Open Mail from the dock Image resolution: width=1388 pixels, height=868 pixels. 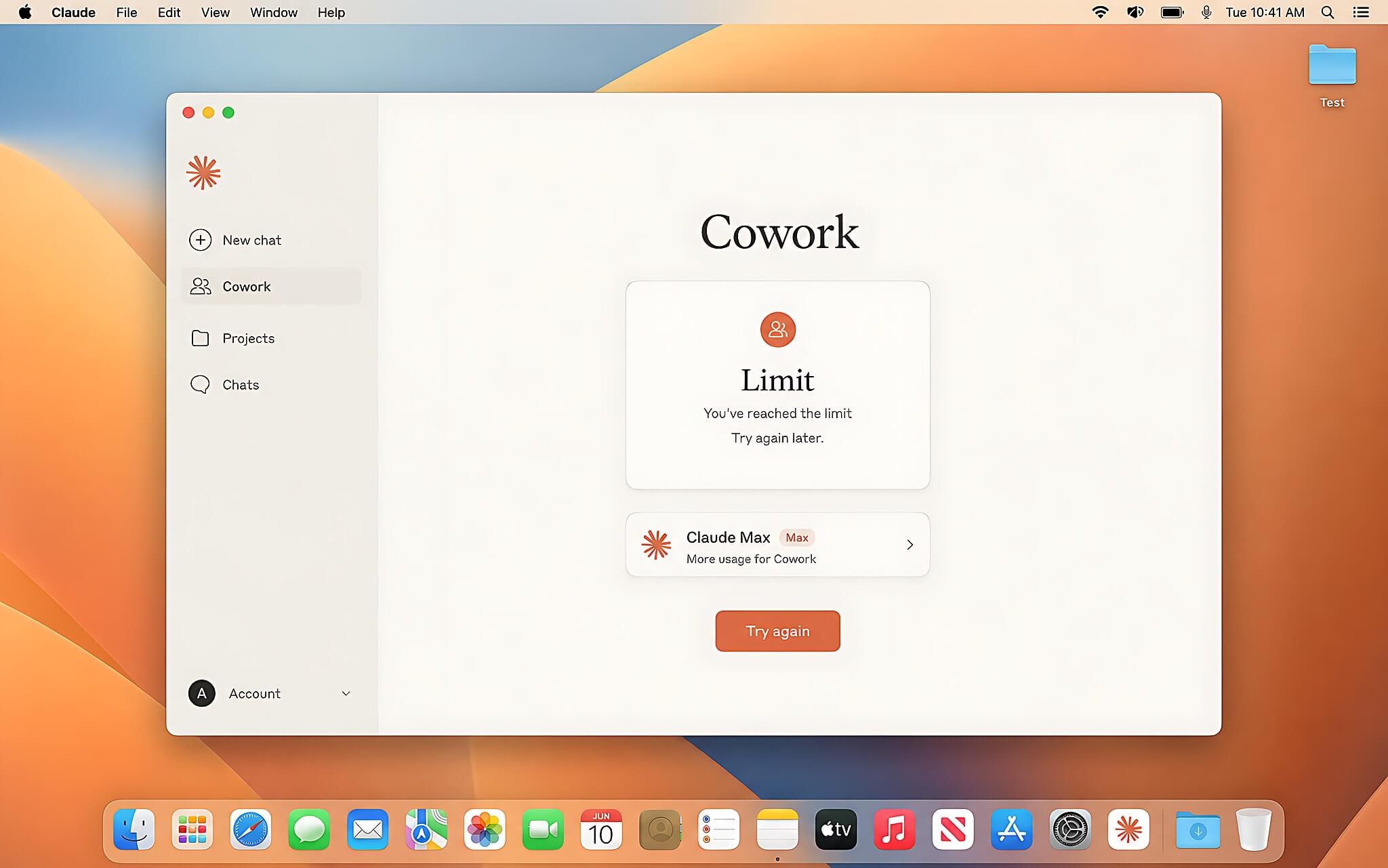367,829
